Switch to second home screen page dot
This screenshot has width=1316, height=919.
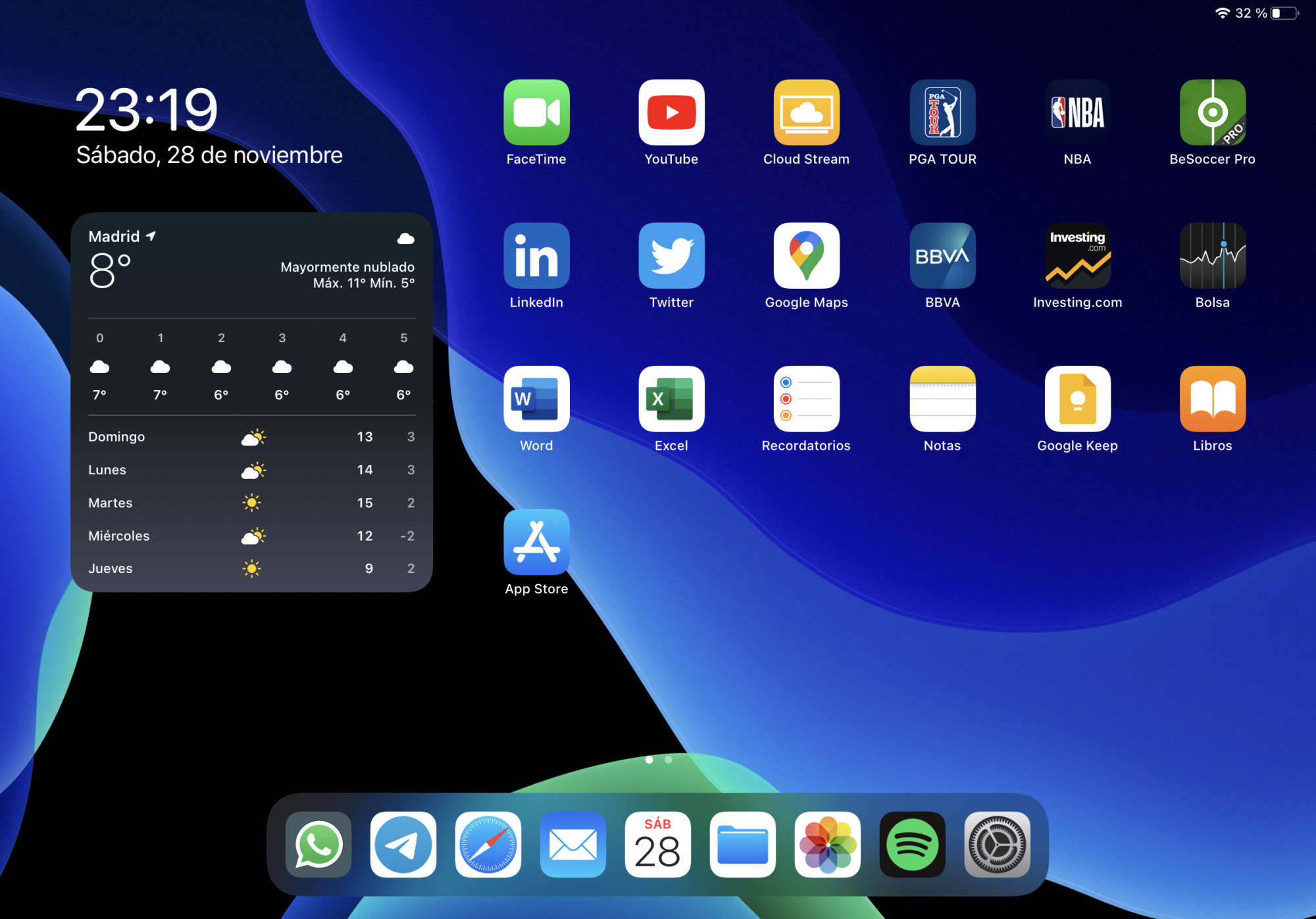coord(669,760)
